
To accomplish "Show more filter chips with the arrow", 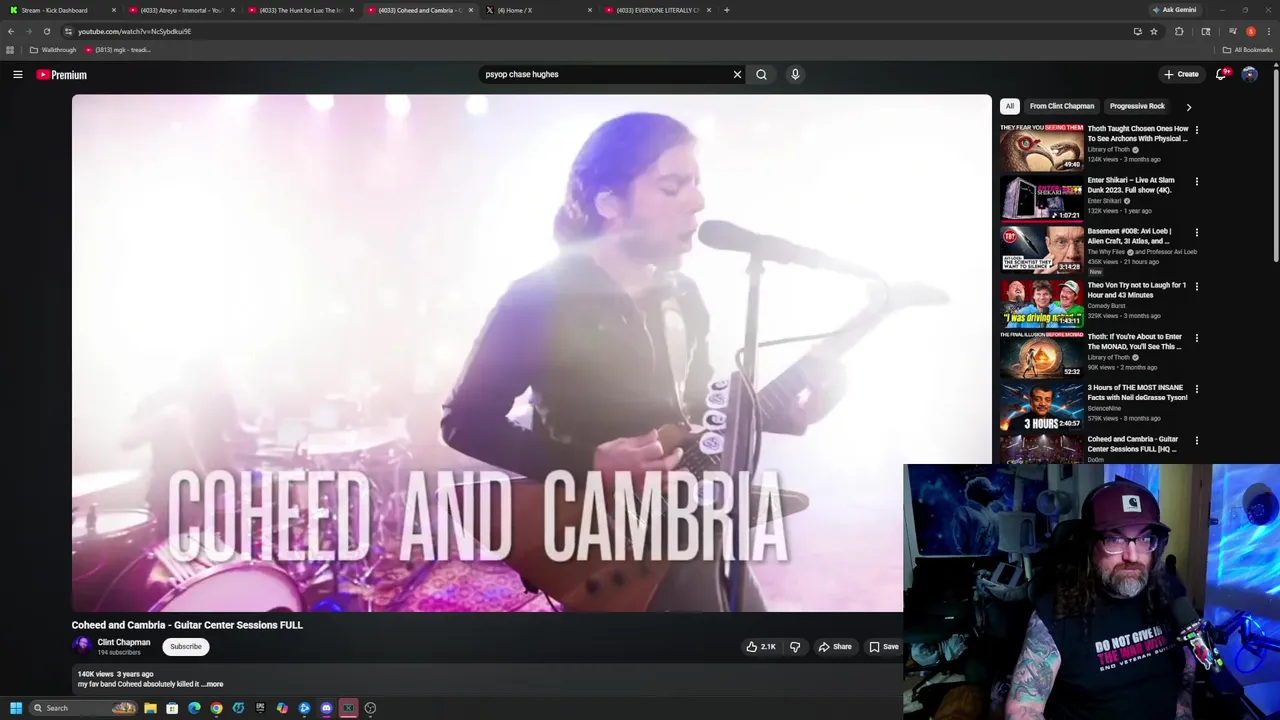I will tap(1188, 107).
